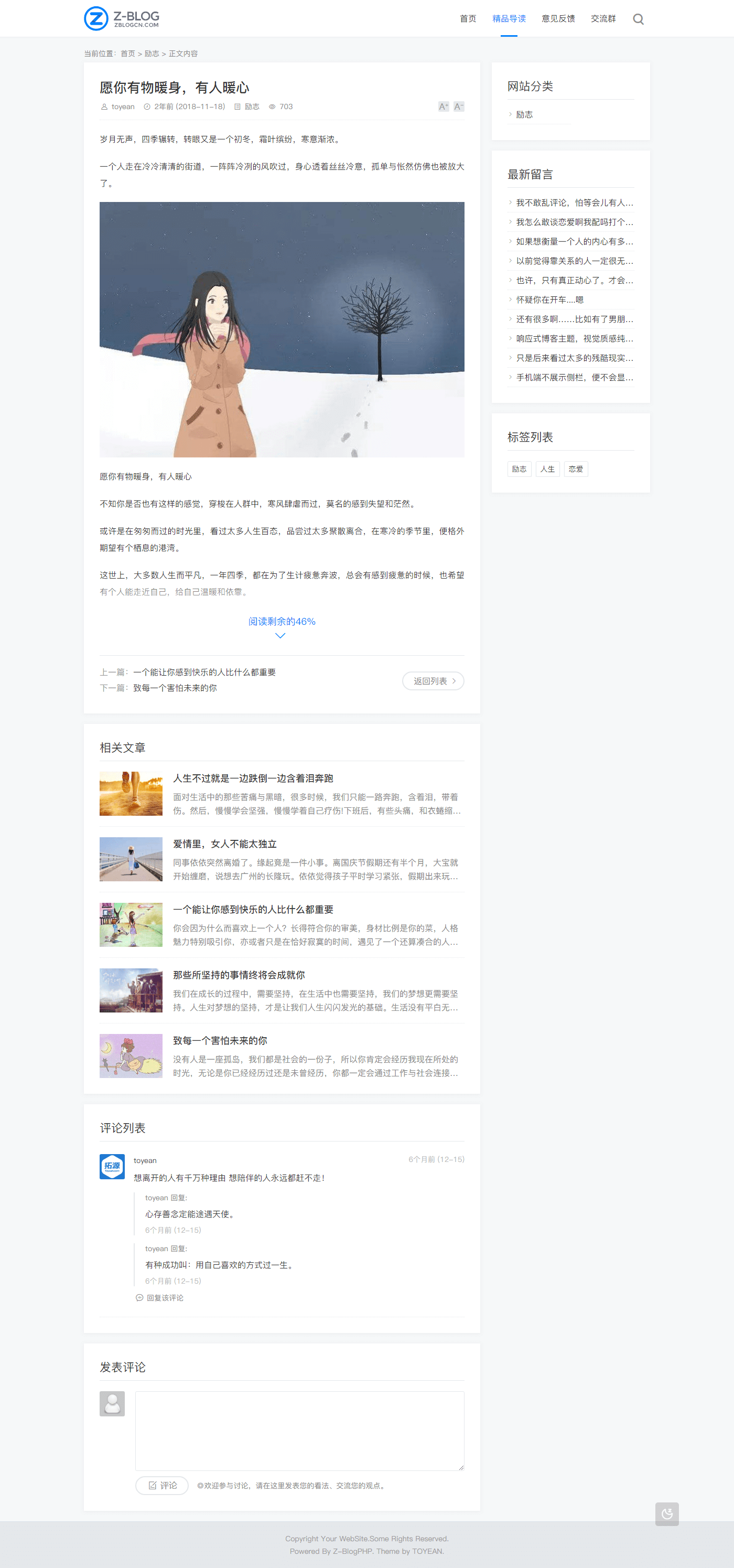The height and width of the screenshot is (1568, 734).
Task: Click the snowy girl article image
Action: [x=282, y=329]
